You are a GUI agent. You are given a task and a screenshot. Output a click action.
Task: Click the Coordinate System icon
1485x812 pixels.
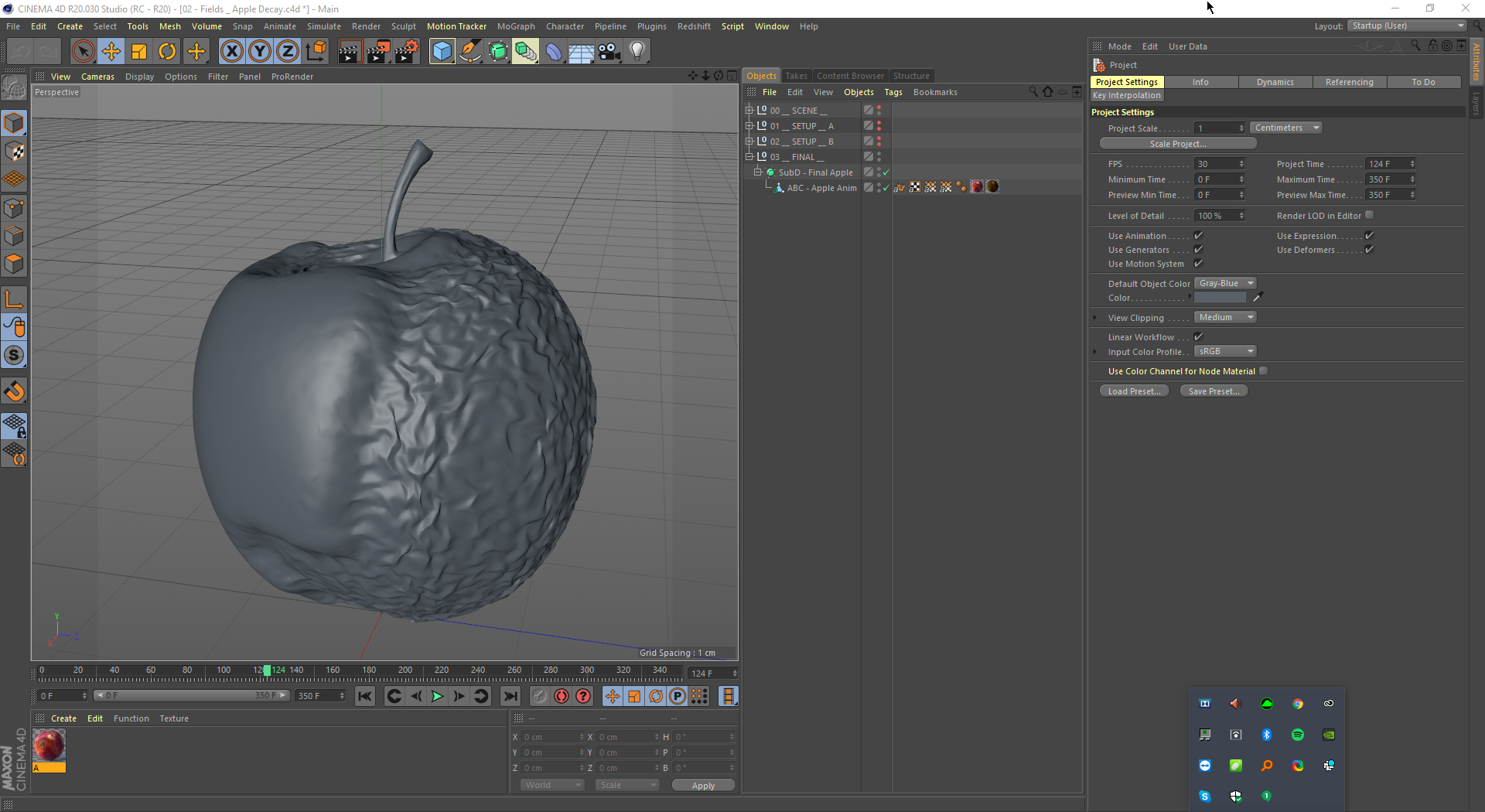[x=316, y=52]
